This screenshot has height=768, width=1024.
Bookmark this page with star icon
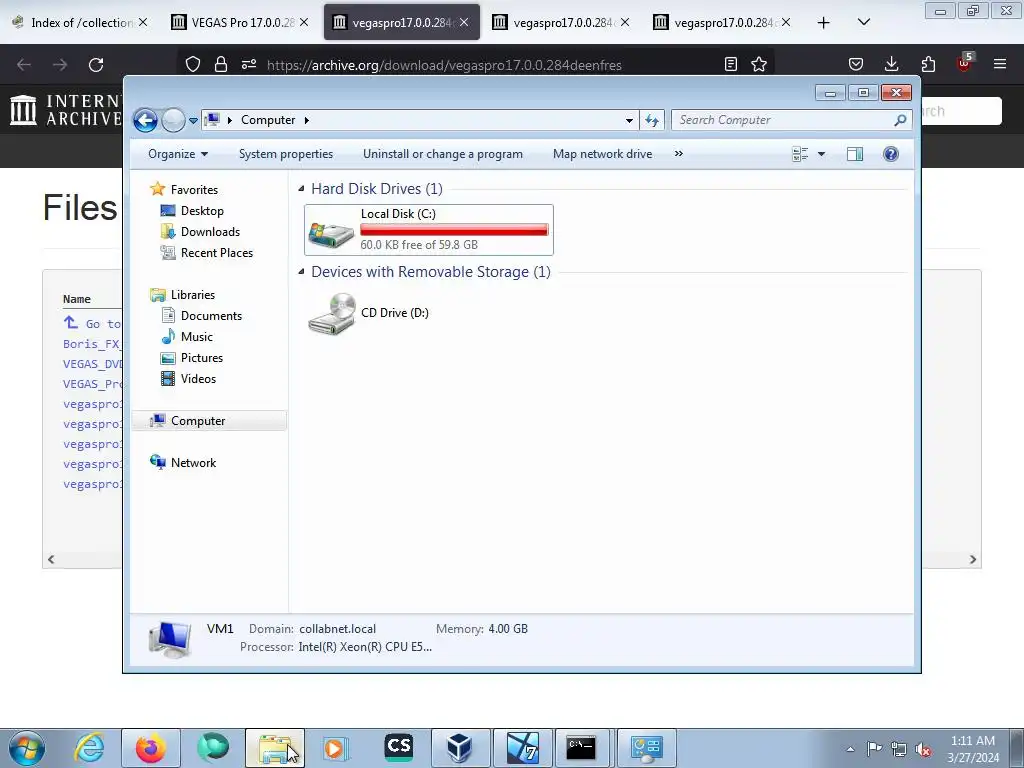[759, 64]
